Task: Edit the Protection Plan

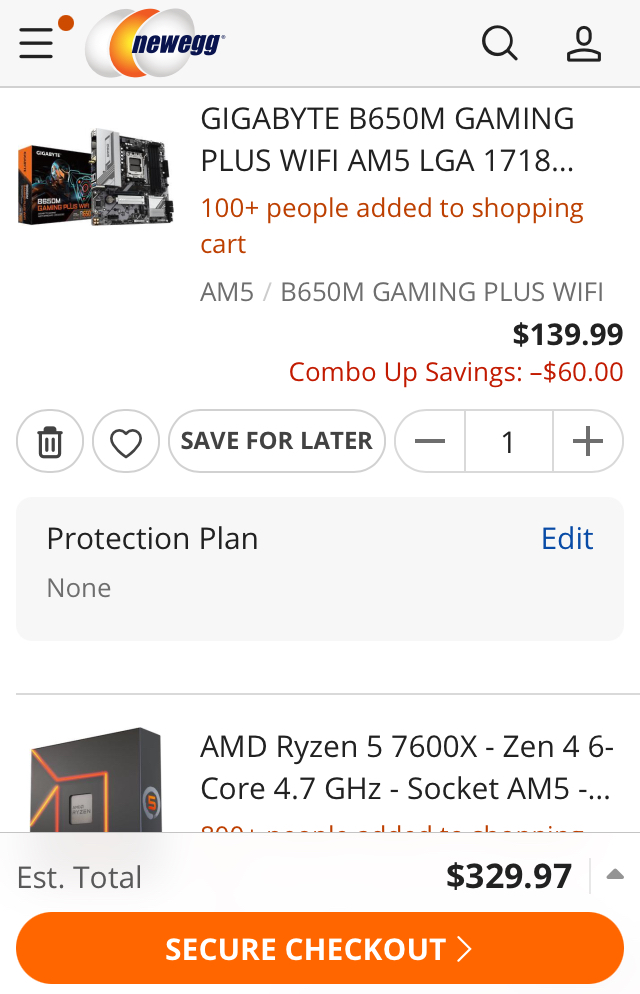Action: click(567, 539)
